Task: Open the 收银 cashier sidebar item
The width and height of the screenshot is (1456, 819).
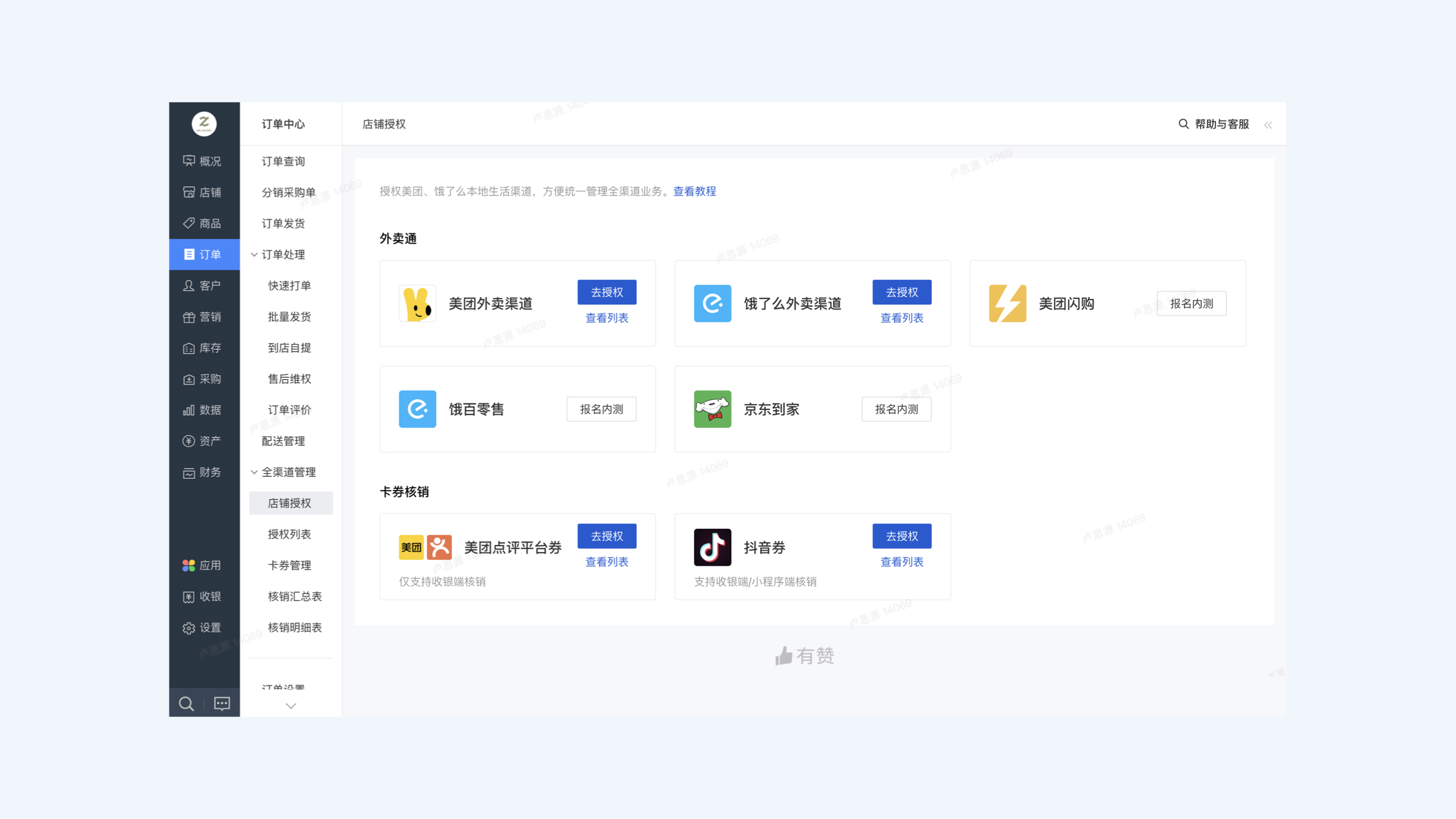Action: [204, 596]
